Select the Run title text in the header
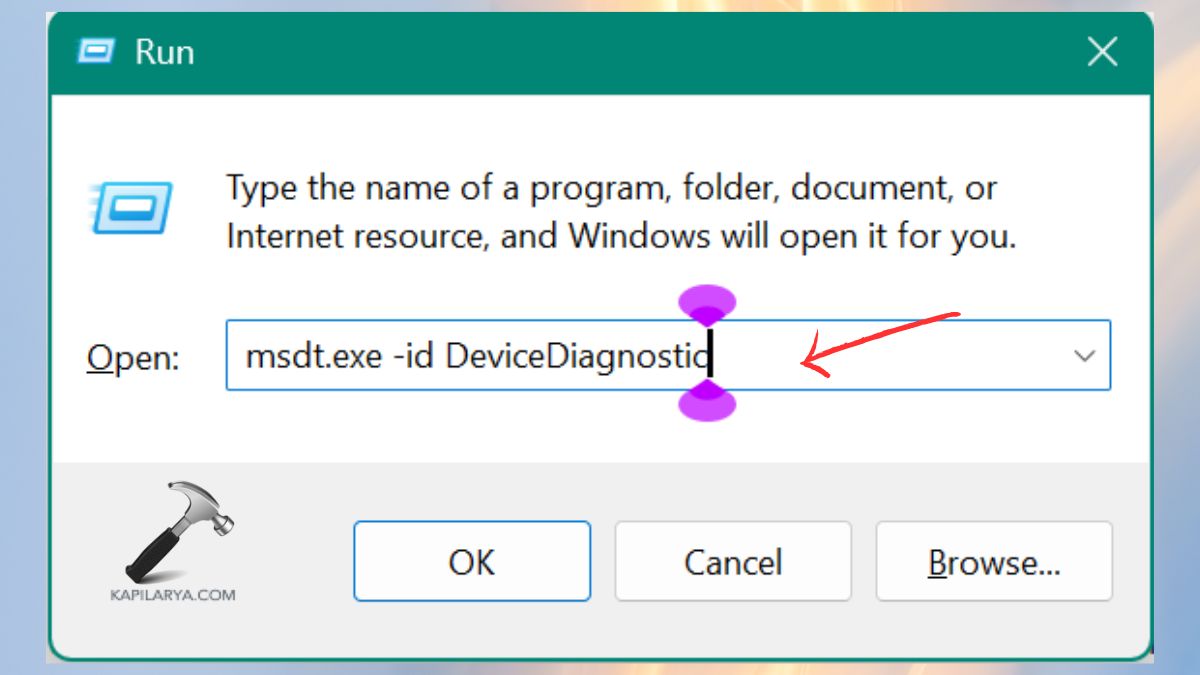This screenshot has width=1200, height=675. point(164,52)
